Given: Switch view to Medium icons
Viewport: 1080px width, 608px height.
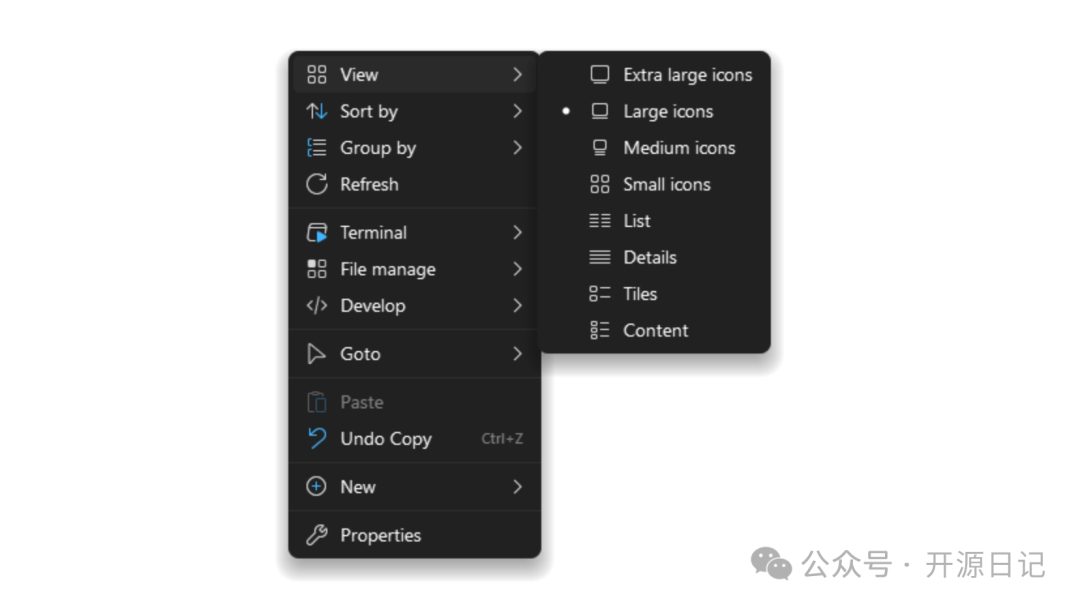Looking at the screenshot, I should pyautogui.click(x=678, y=148).
